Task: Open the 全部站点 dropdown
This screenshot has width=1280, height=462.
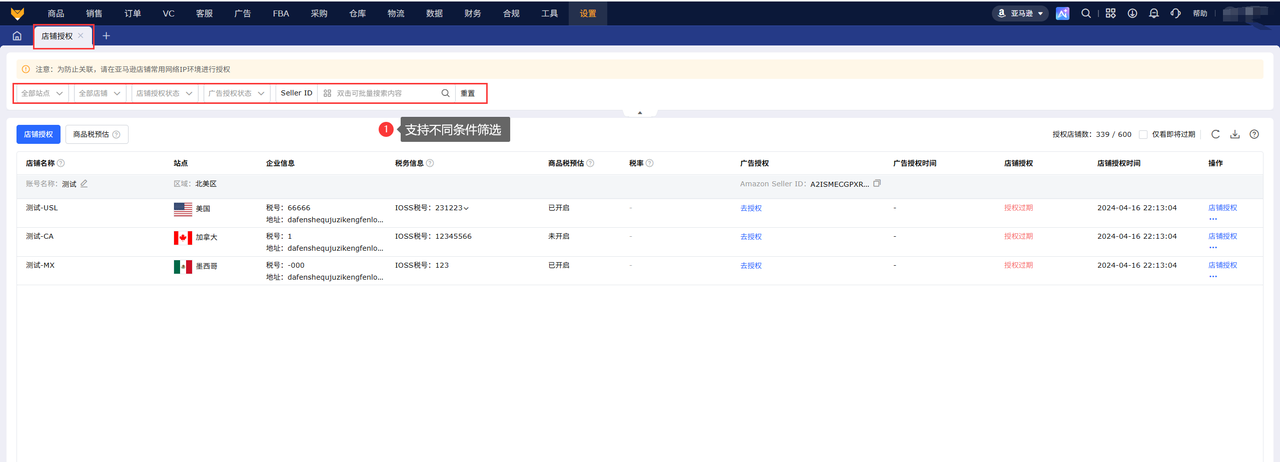Action: click(x=42, y=93)
